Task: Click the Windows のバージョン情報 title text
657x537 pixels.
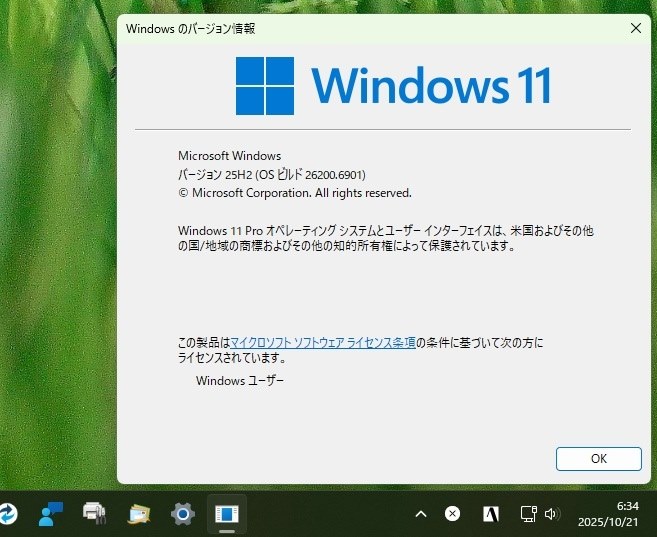Action: (190, 28)
